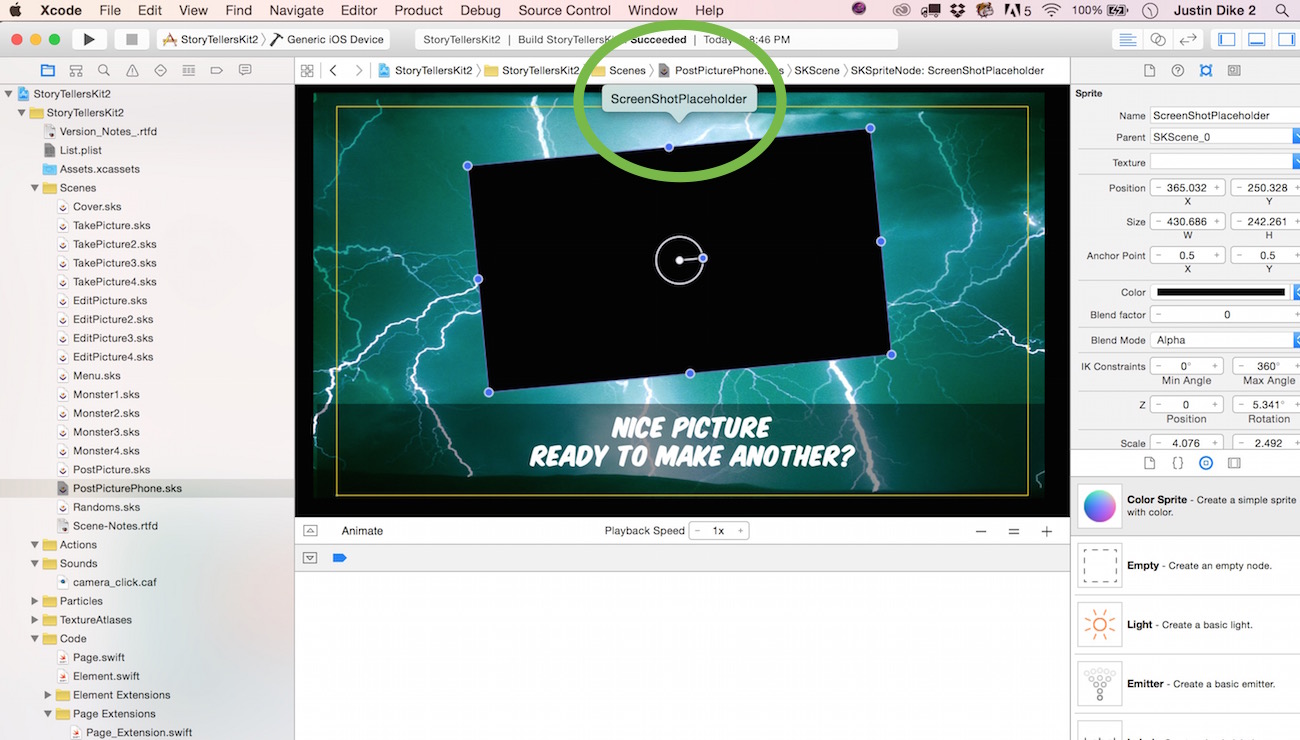Hide the Navigator pane toggle
1300x740 pixels.
click(1226, 38)
